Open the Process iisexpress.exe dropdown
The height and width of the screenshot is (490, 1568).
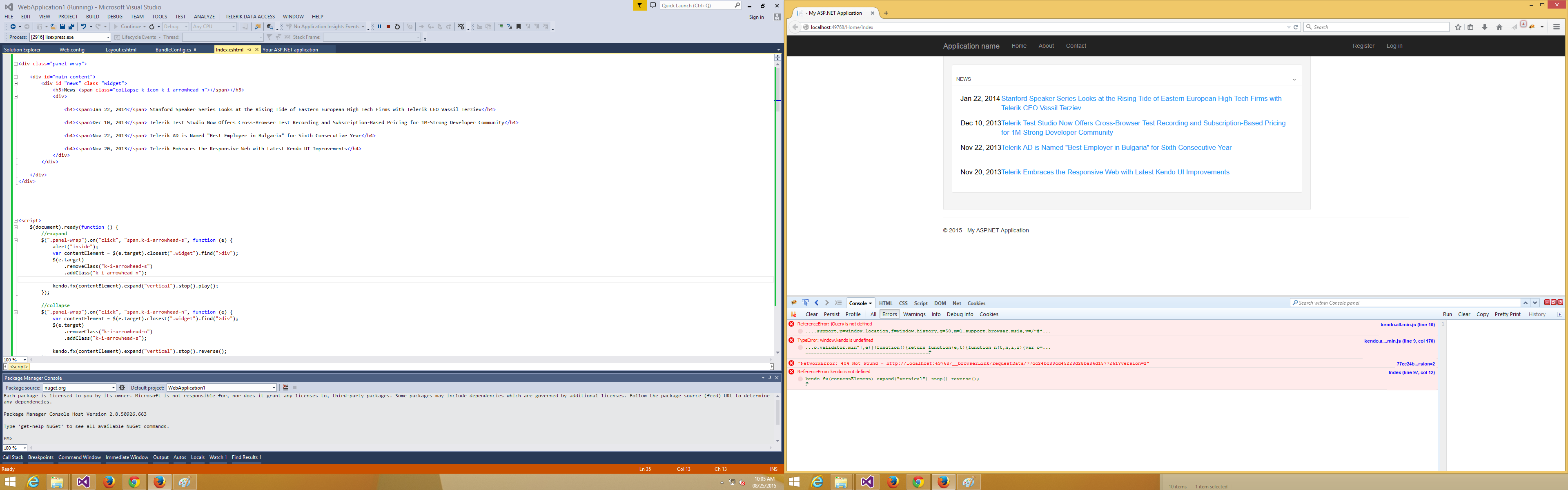click(108, 37)
